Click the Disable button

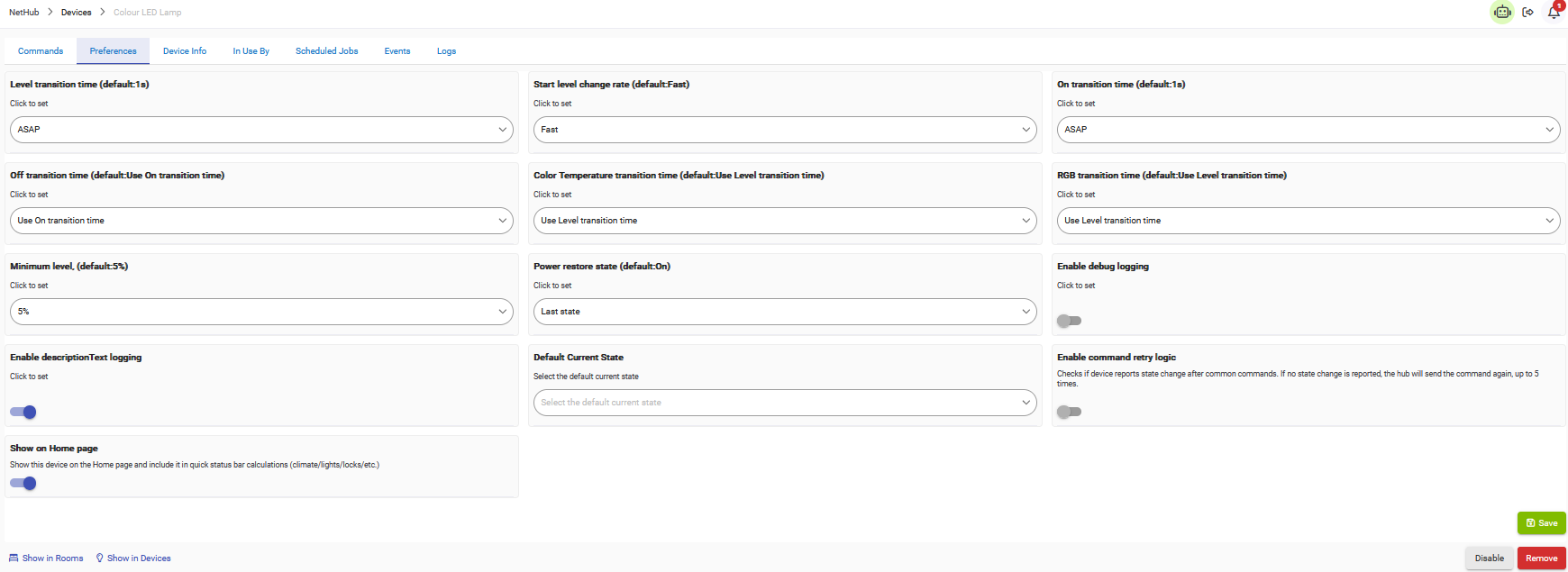(x=1490, y=558)
